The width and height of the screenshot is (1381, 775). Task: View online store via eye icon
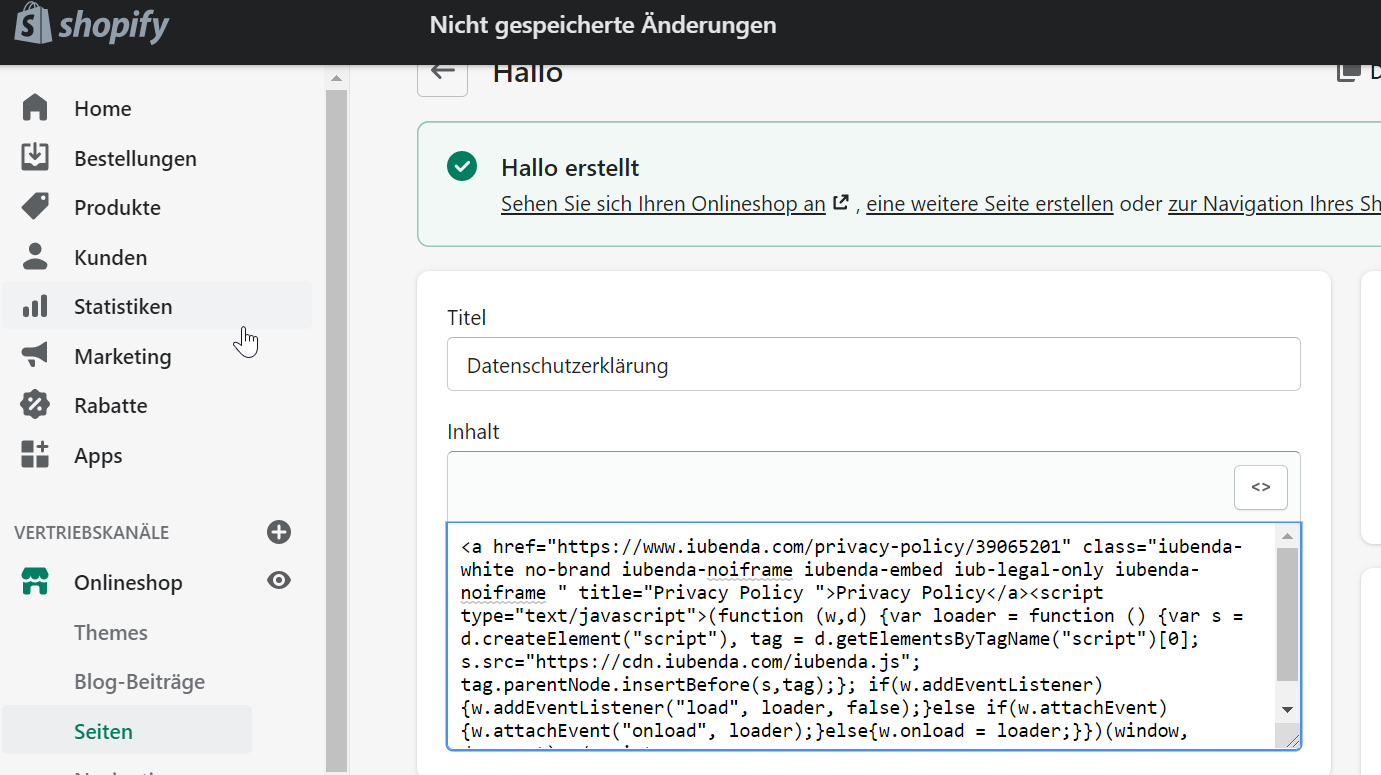(279, 581)
